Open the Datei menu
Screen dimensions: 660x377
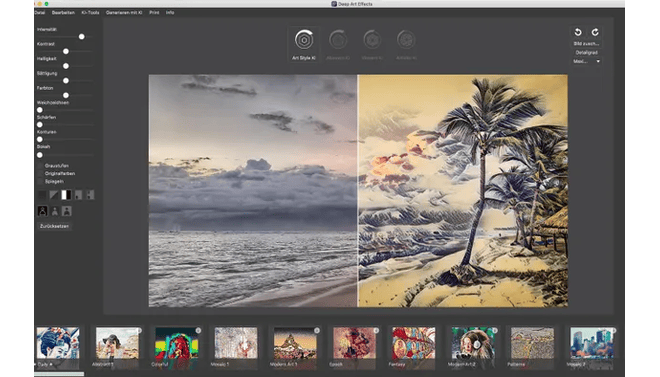click(40, 13)
